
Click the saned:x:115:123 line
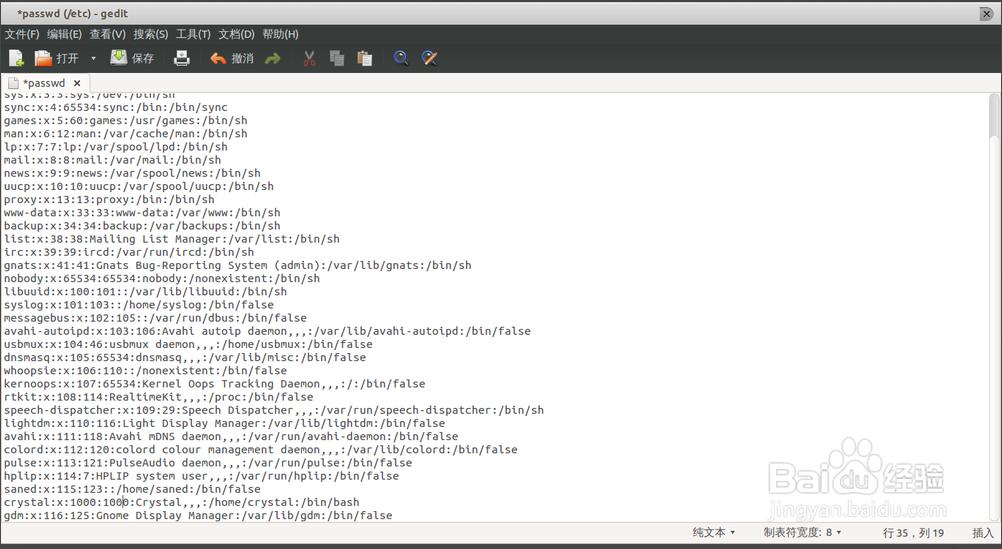(132, 489)
